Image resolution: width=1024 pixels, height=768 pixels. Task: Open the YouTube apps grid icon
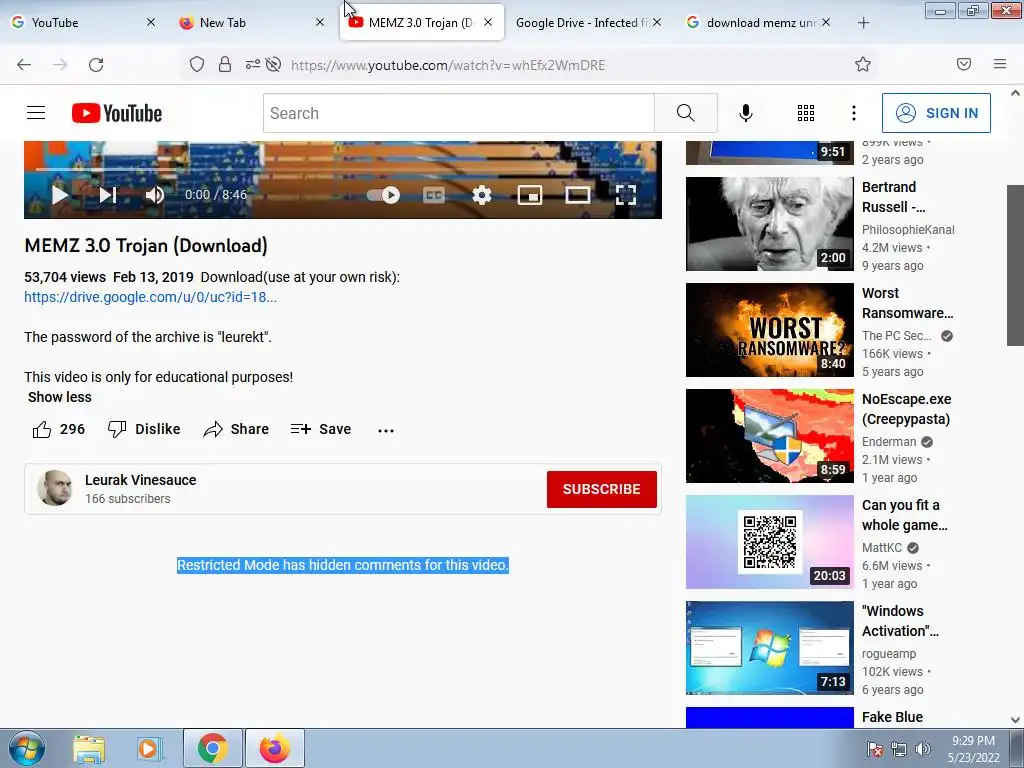coord(806,113)
